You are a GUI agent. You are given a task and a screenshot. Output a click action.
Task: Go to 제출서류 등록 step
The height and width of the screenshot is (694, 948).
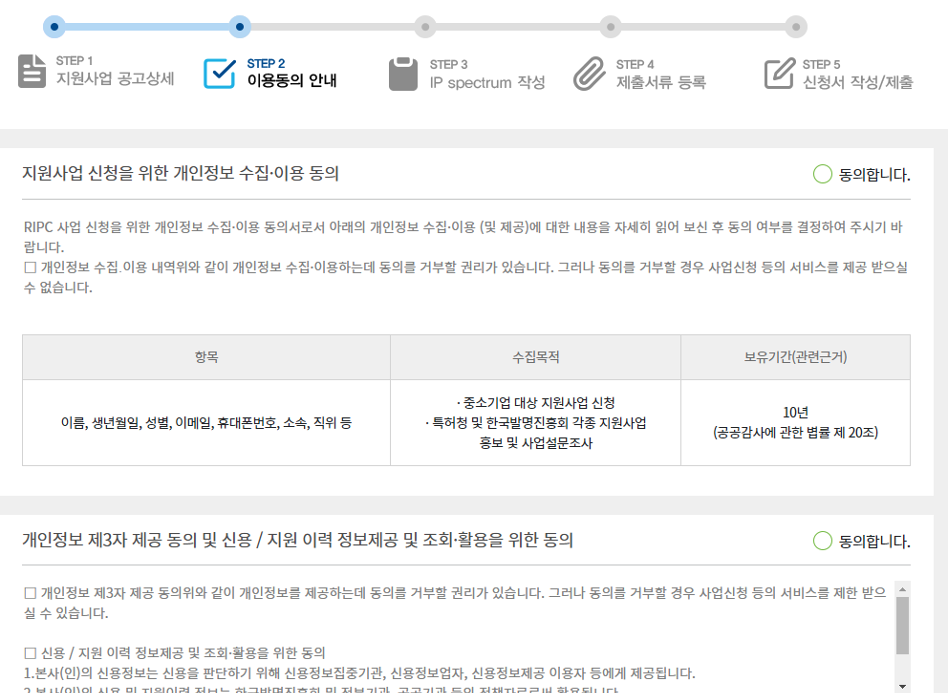pos(661,82)
